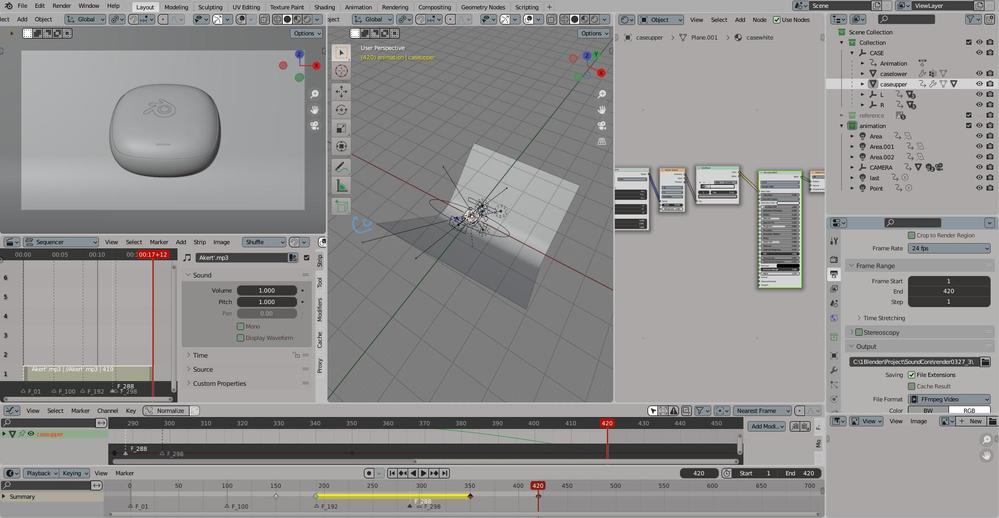Jump to the timeline end frame
999x518 pixels.
pyautogui.click(x=445, y=473)
